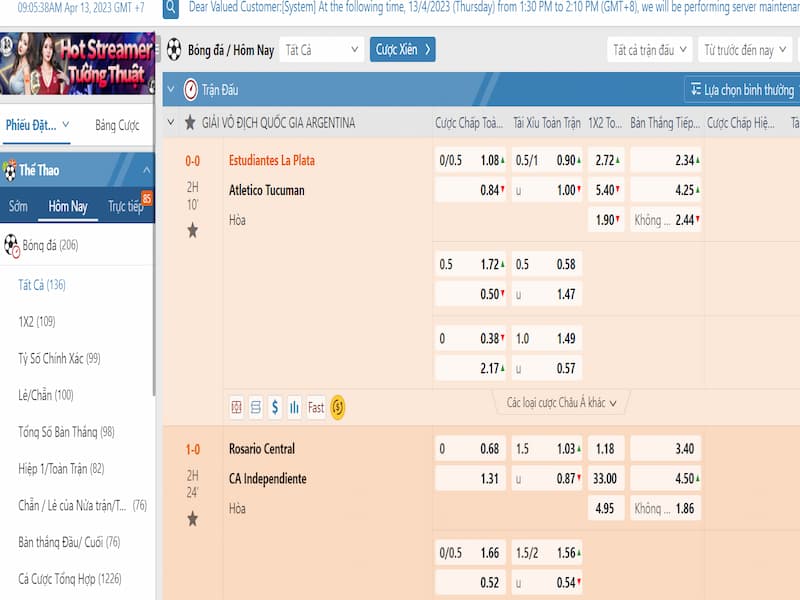Screen dimensions: 800x600
Task: Click the search magnifier icon at top
Action: coord(171,9)
